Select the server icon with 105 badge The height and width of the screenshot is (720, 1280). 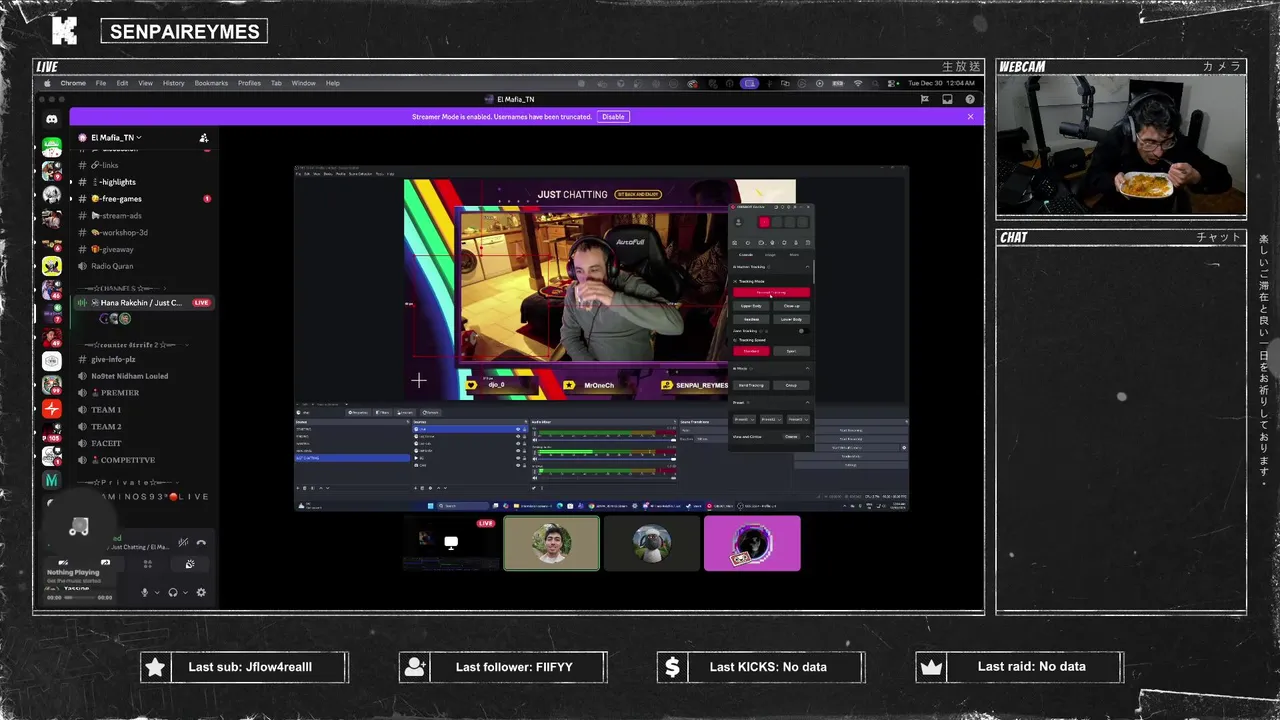pyautogui.click(x=52, y=433)
